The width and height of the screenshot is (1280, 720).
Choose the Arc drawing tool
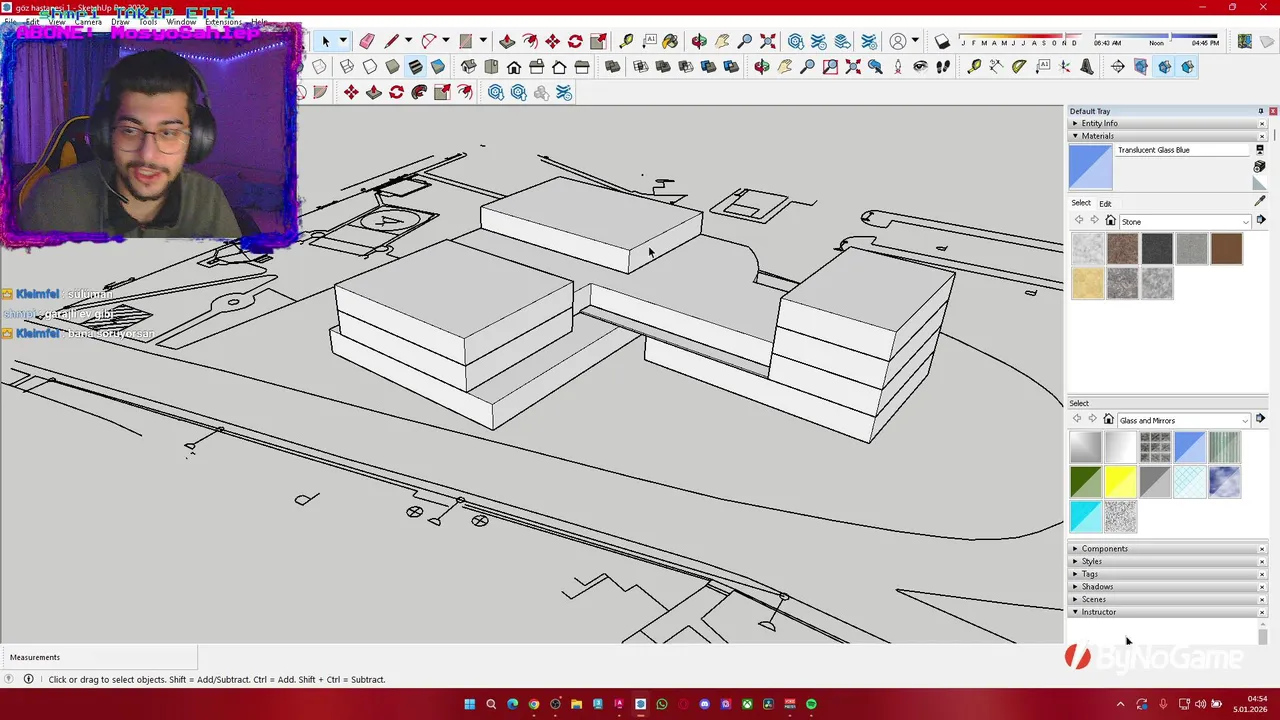coord(428,41)
